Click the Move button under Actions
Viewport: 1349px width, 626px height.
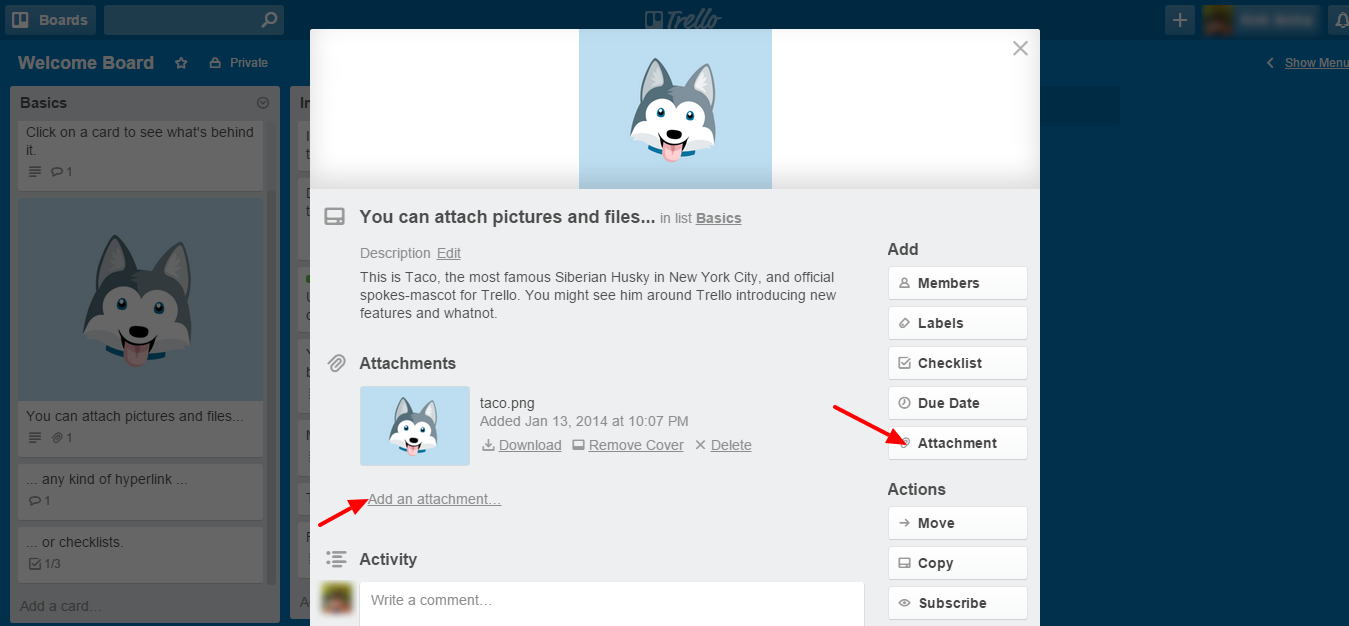958,523
